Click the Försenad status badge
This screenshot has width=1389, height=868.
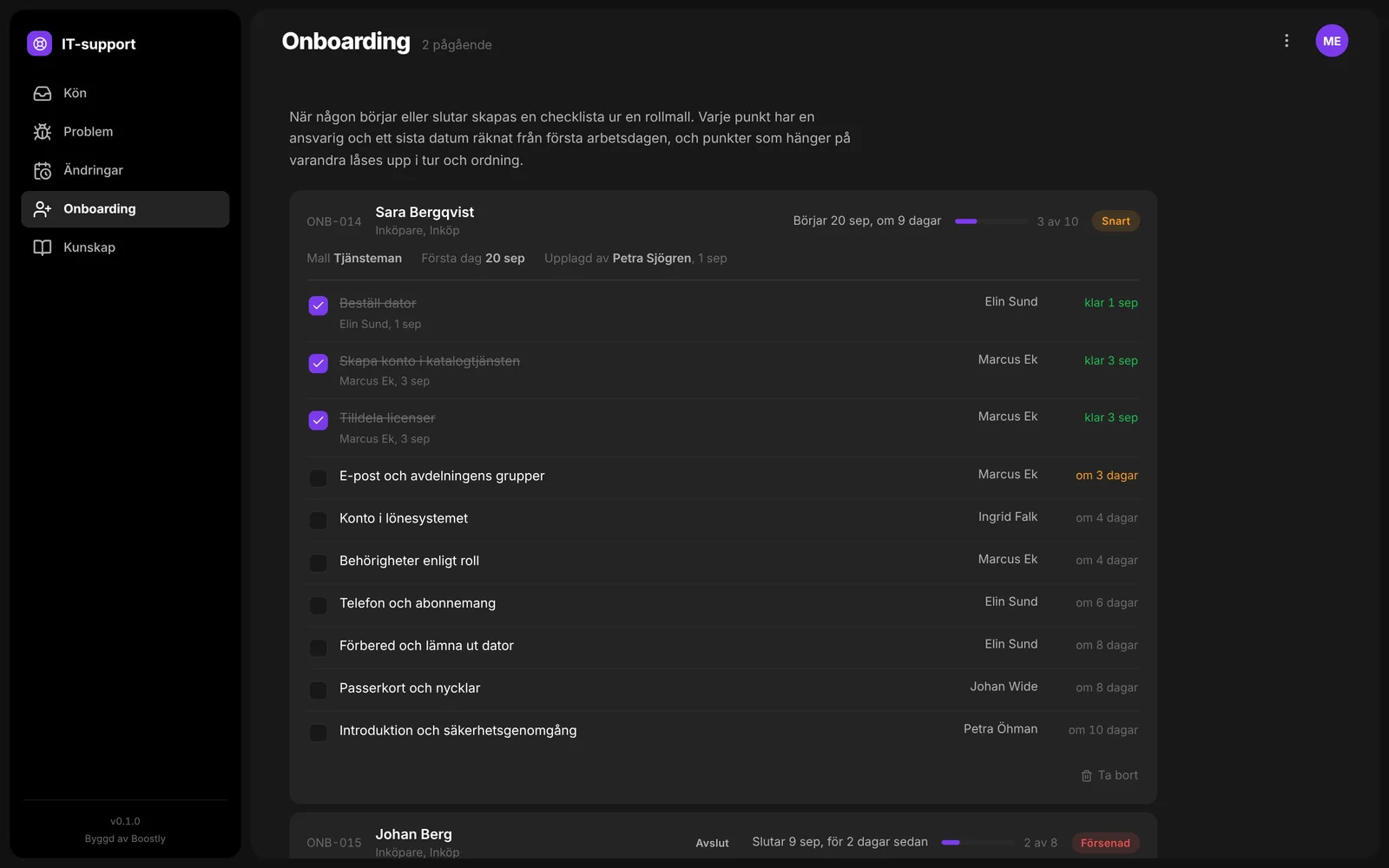pyautogui.click(x=1105, y=843)
